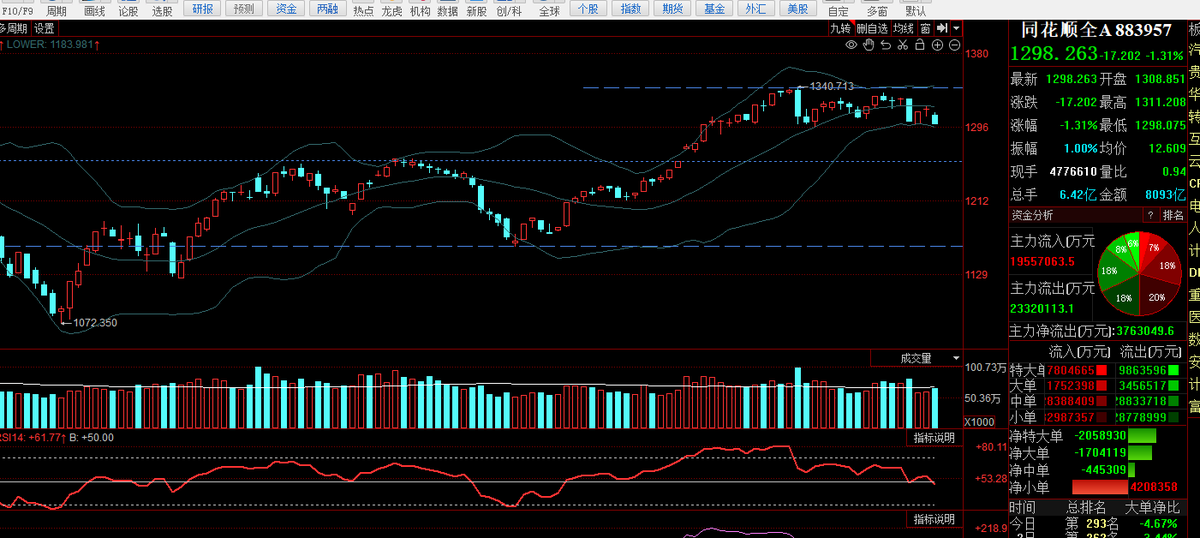Viewport: 1200px width, 538px height.
Task: Click the undo arrow icon above chart
Action: tap(886, 44)
